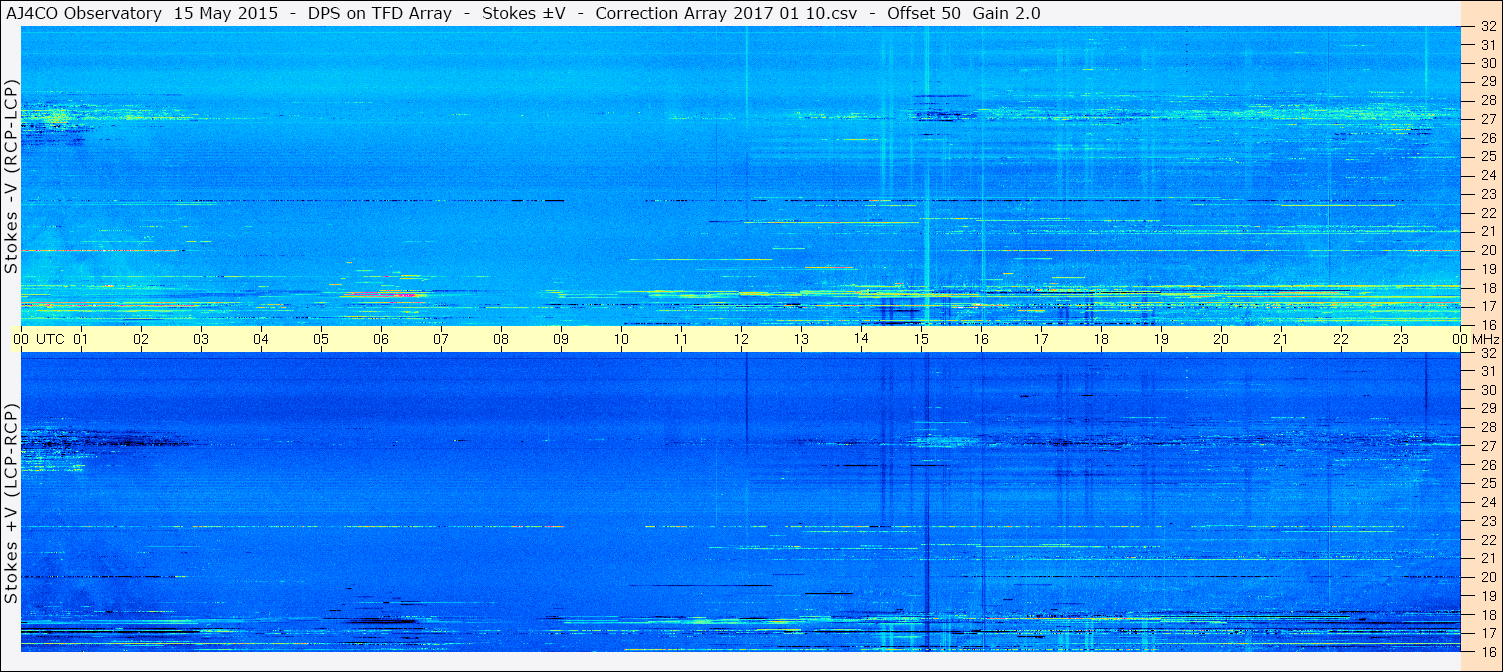Screen dimensions: 1503x672
Task: Select the 06 hour tick
Action: 381,340
